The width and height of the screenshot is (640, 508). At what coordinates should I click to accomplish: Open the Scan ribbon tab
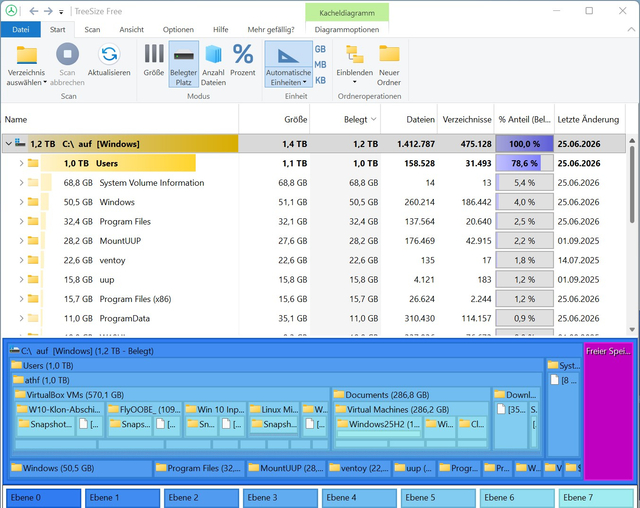92,29
